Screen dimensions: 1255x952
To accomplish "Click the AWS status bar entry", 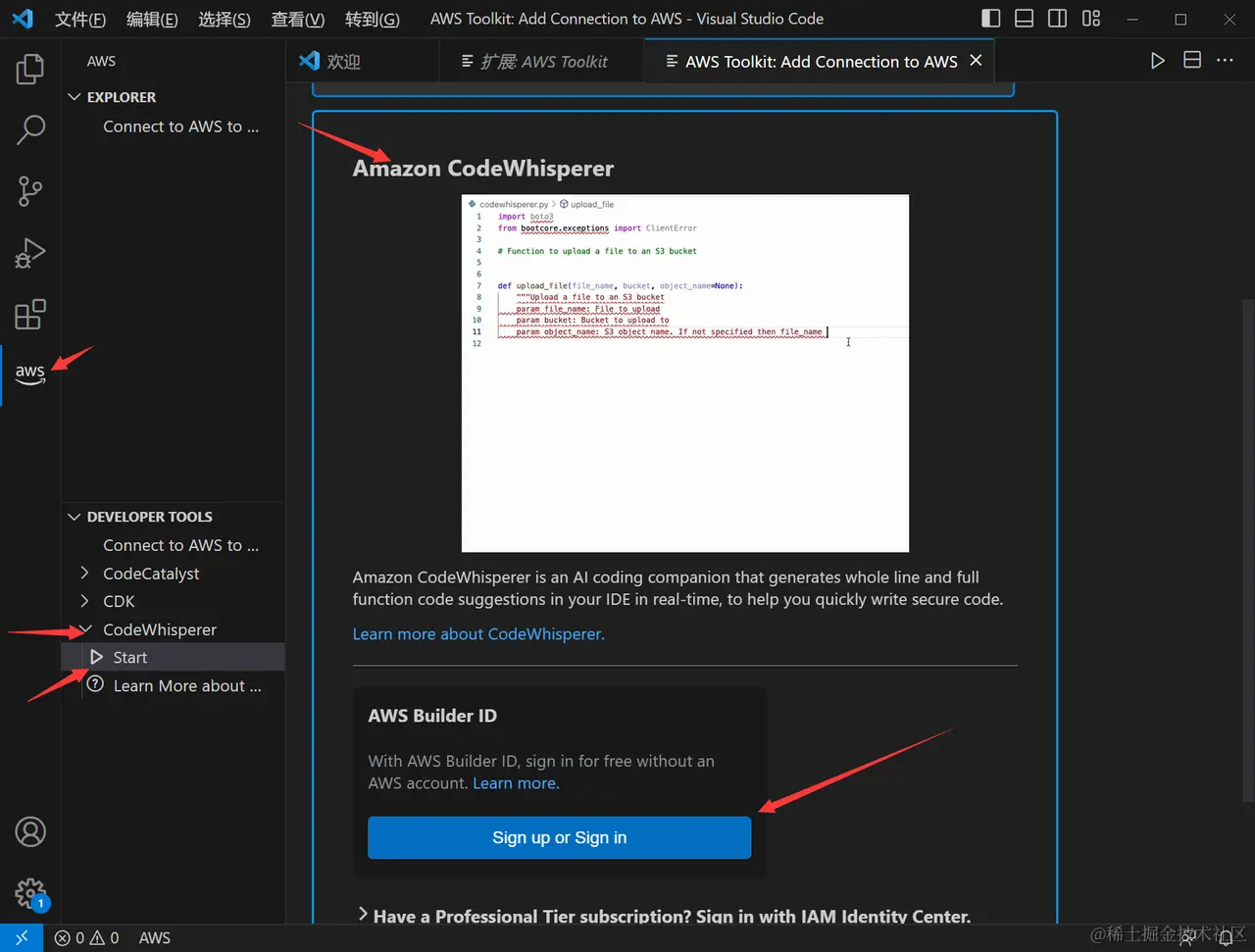I will click(155, 938).
